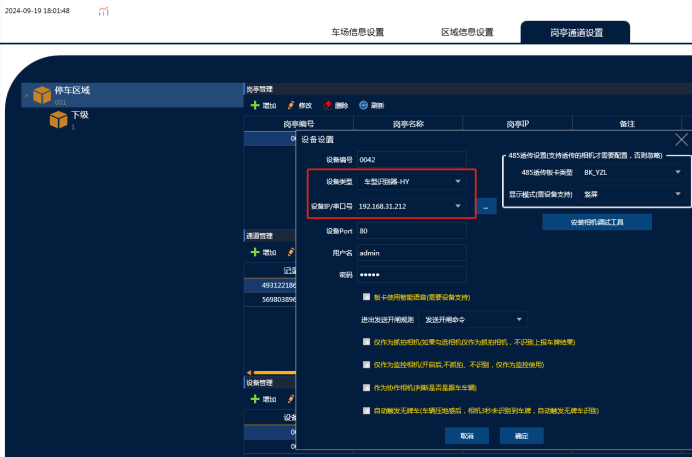Collapse the 停车区域 tree expander arrow
Screen dimensions: 692x457
(x=26, y=95)
